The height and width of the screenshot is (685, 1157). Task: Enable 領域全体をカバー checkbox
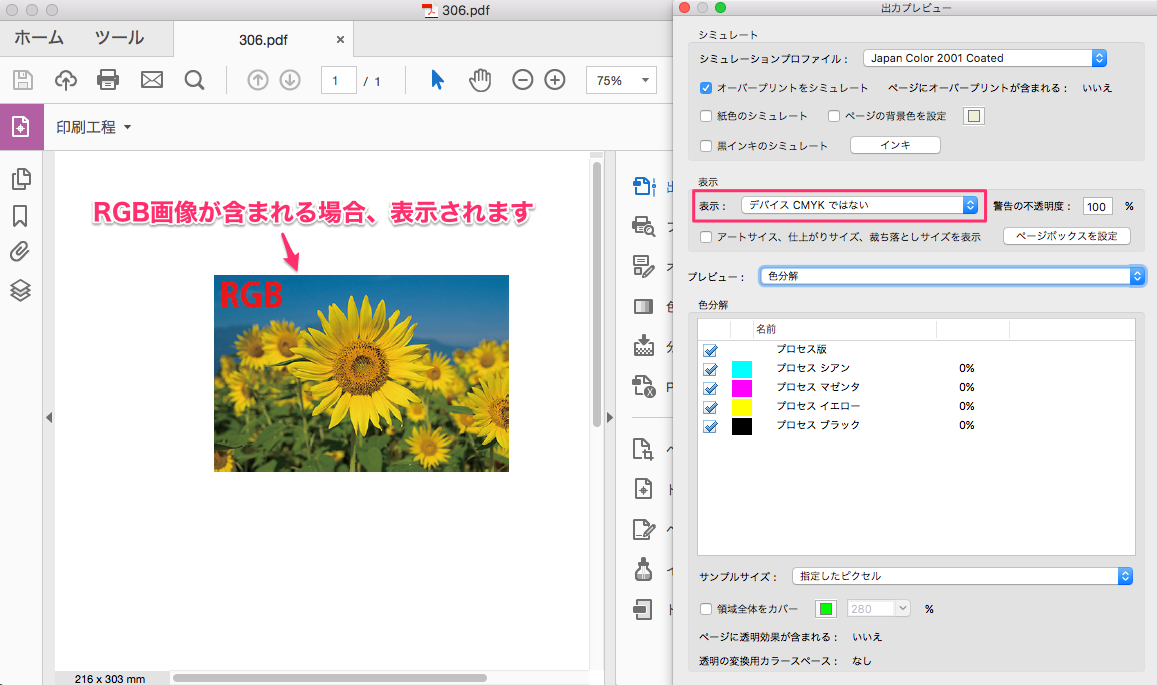pos(705,609)
